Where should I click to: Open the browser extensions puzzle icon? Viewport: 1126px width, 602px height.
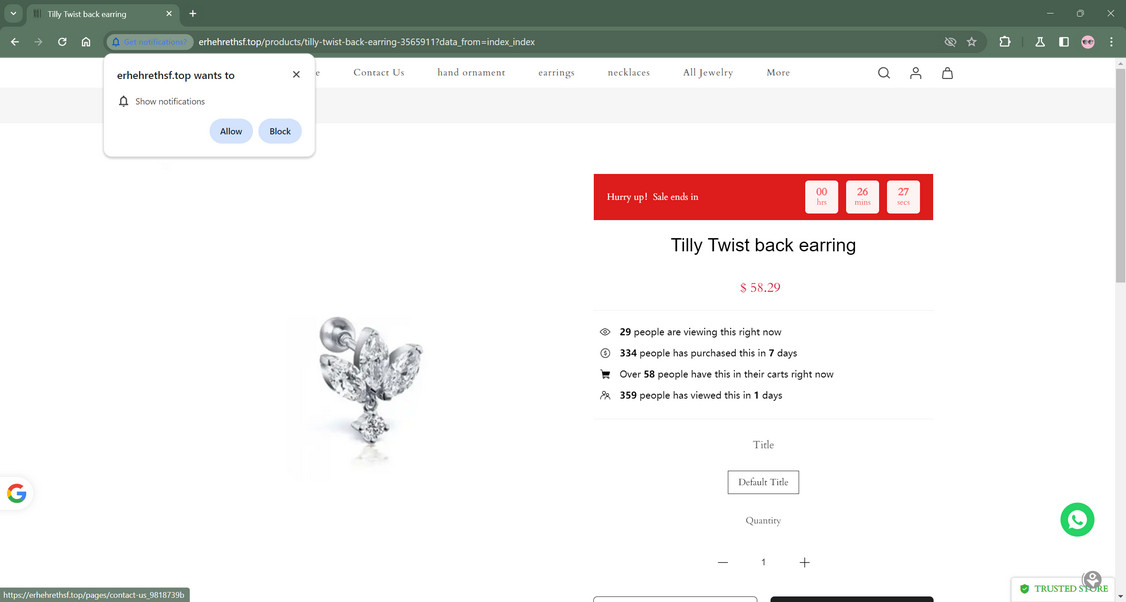click(x=1005, y=42)
